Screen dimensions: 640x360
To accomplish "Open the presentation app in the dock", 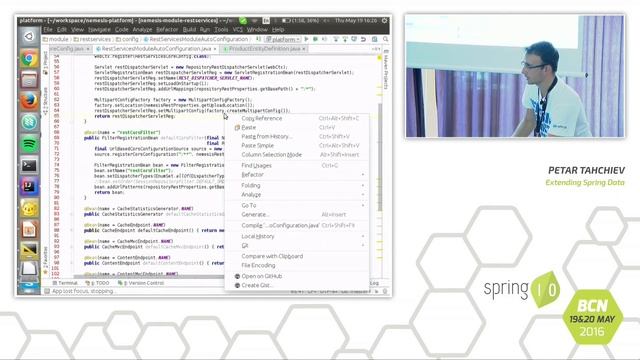I will point(29,229).
